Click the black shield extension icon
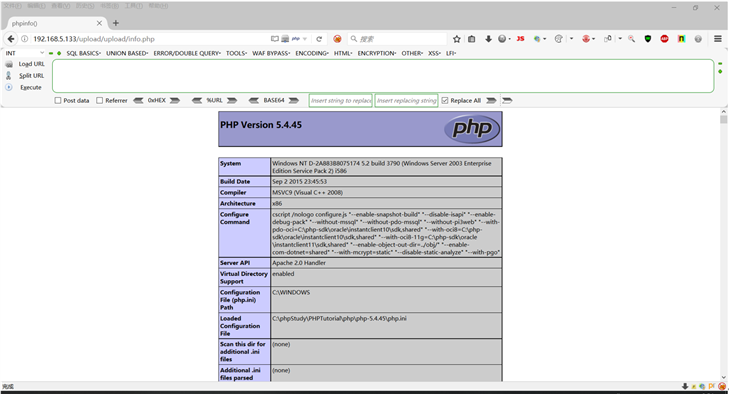This screenshot has height=394, width=729. pyautogui.click(x=648, y=39)
